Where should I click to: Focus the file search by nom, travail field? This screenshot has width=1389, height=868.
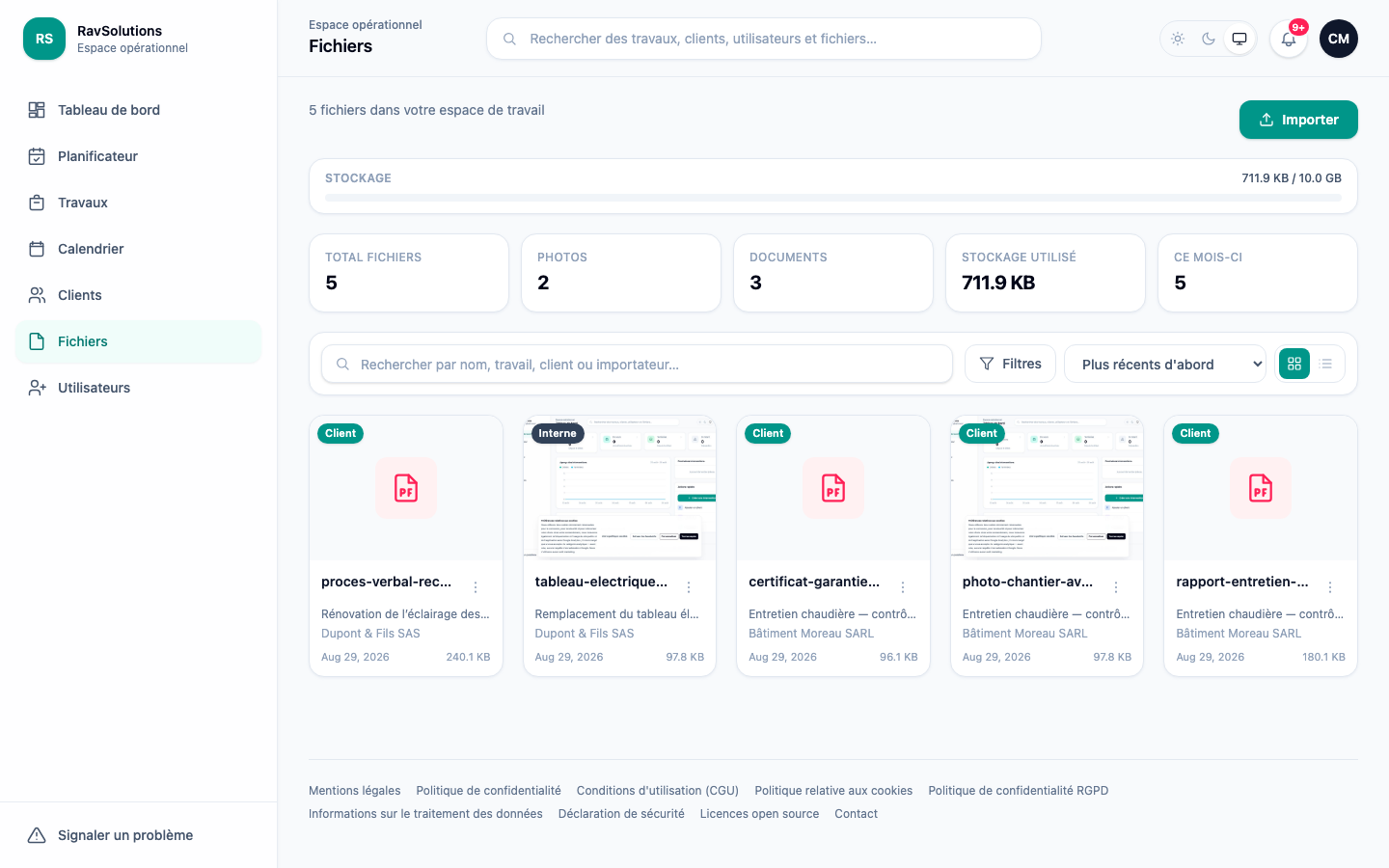tap(637, 364)
